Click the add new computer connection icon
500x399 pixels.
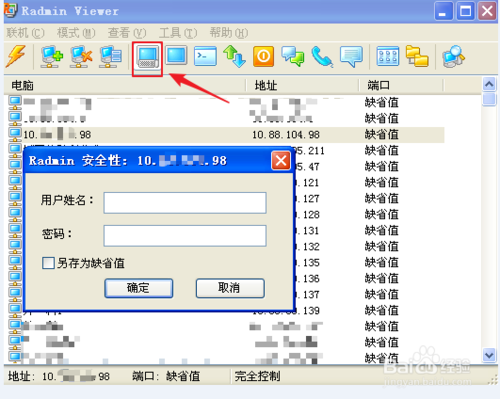[x=51, y=57]
